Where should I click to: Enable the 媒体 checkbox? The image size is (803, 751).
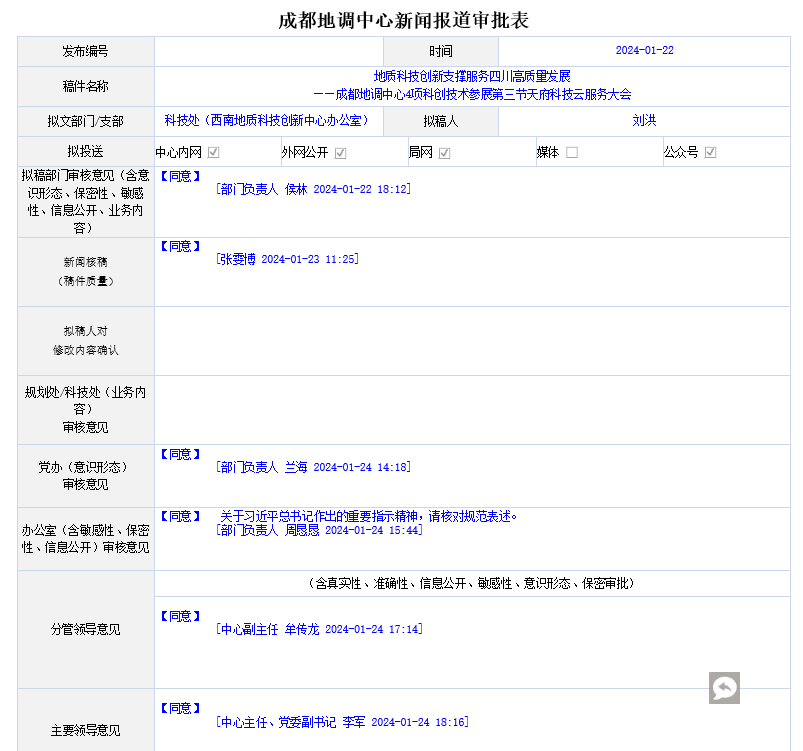pos(572,153)
